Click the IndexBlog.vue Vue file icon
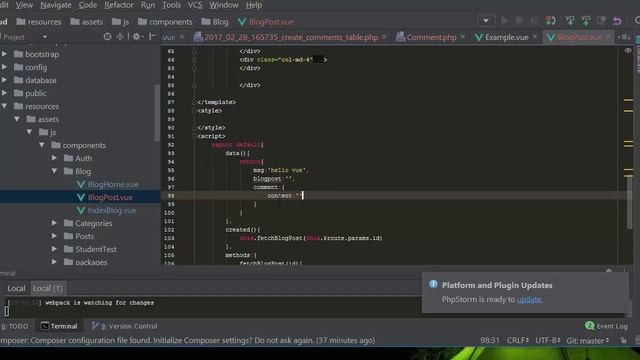 point(81,211)
